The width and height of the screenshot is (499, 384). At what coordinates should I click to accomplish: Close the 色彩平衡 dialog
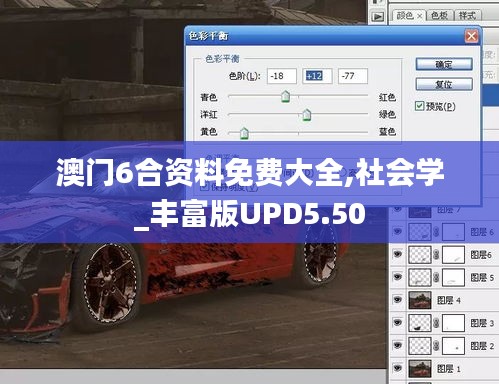click(x=471, y=36)
